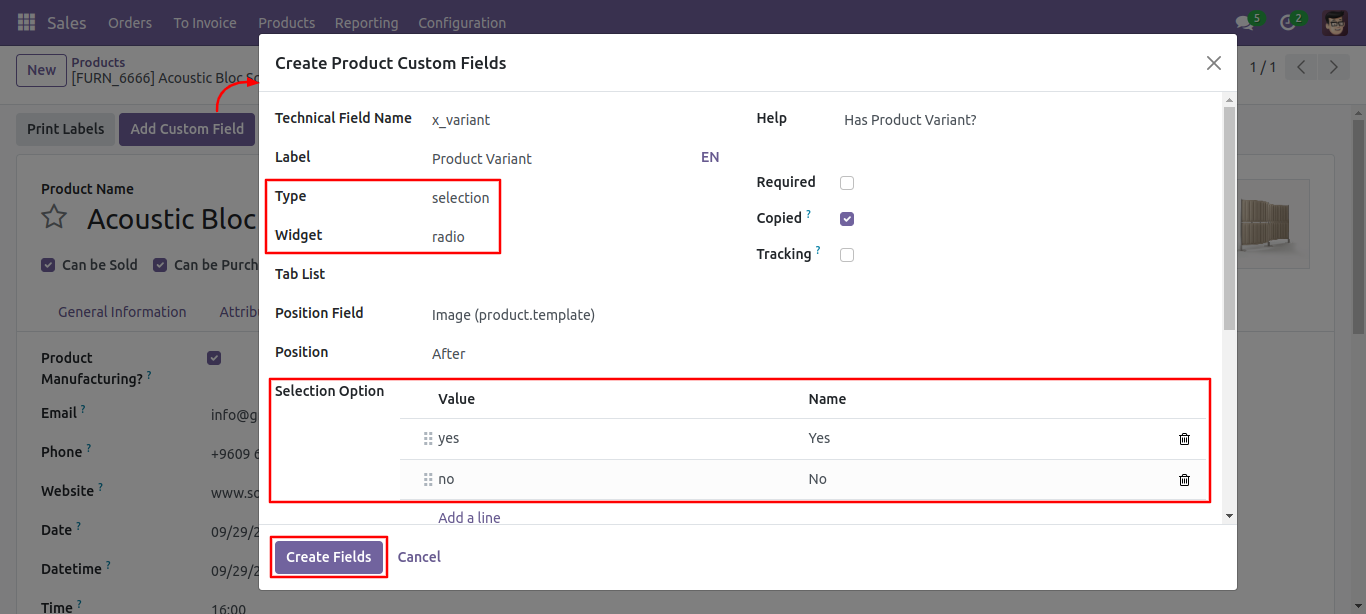Click the scrollbar up arrow in dialog
This screenshot has height=614, width=1366.
tap(1229, 99)
